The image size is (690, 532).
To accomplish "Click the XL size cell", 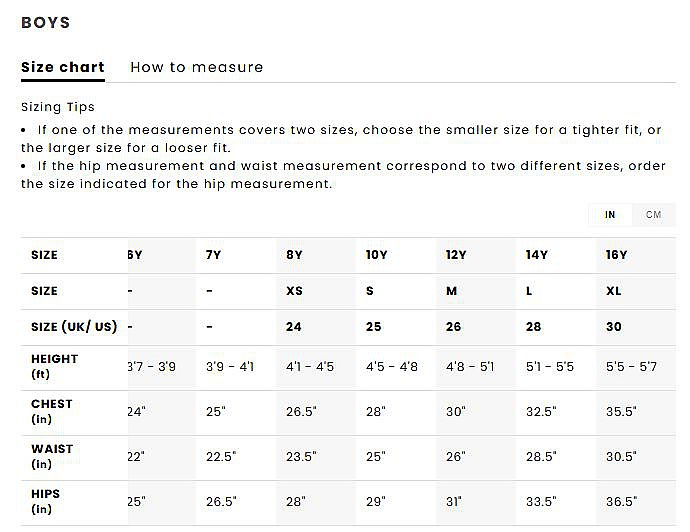I will tap(614, 291).
